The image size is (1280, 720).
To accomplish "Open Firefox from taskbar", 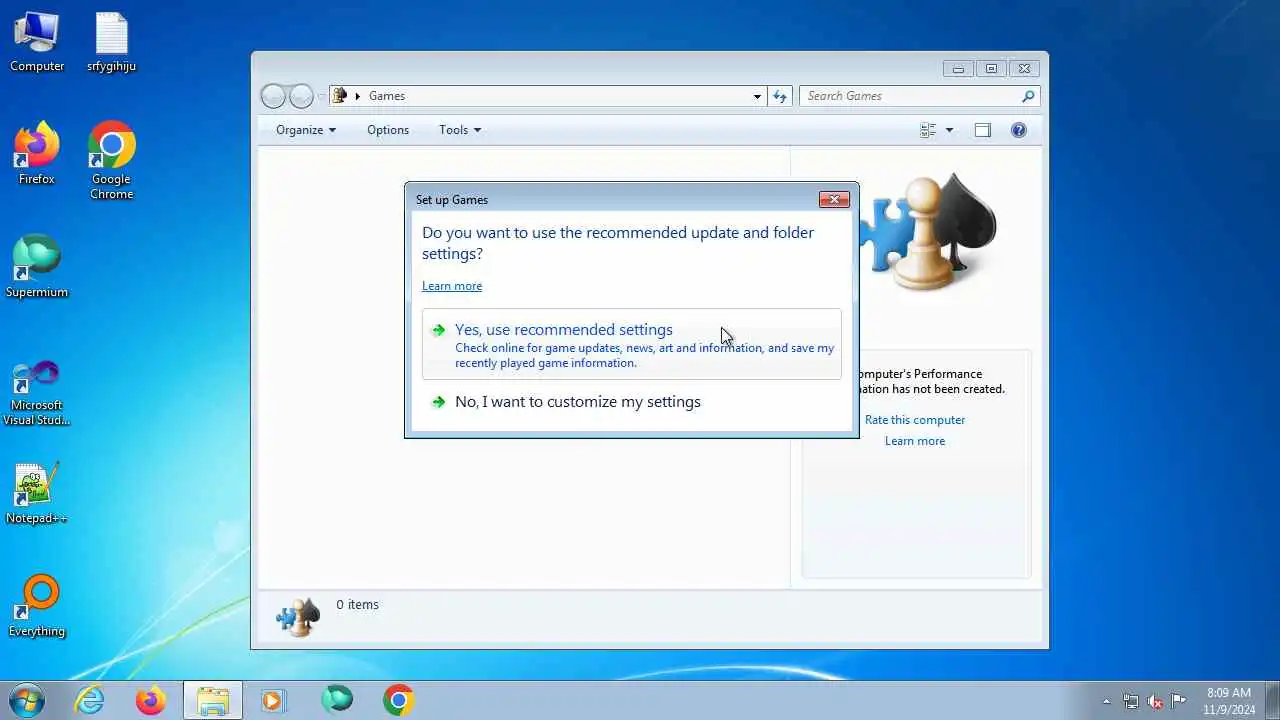I will pyautogui.click(x=151, y=700).
